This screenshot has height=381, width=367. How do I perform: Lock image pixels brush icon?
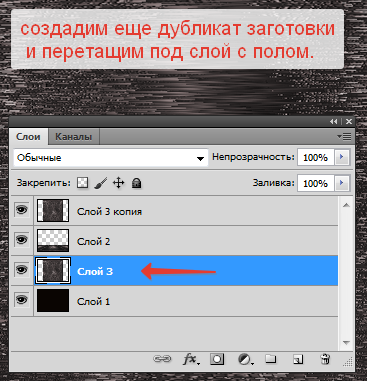pyautogui.click(x=100, y=183)
